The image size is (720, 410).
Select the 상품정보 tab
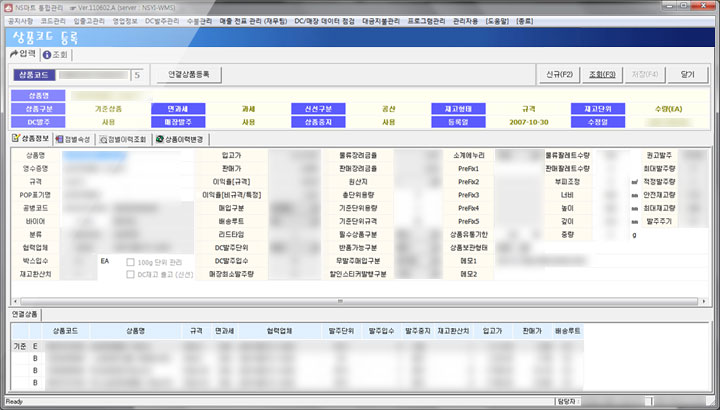[30, 138]
